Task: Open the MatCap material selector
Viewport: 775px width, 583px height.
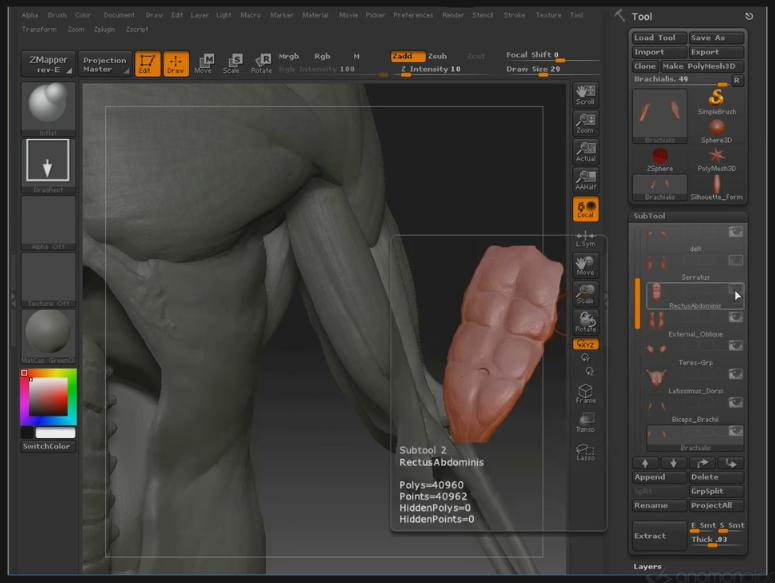Action: (x=48, y=337)
